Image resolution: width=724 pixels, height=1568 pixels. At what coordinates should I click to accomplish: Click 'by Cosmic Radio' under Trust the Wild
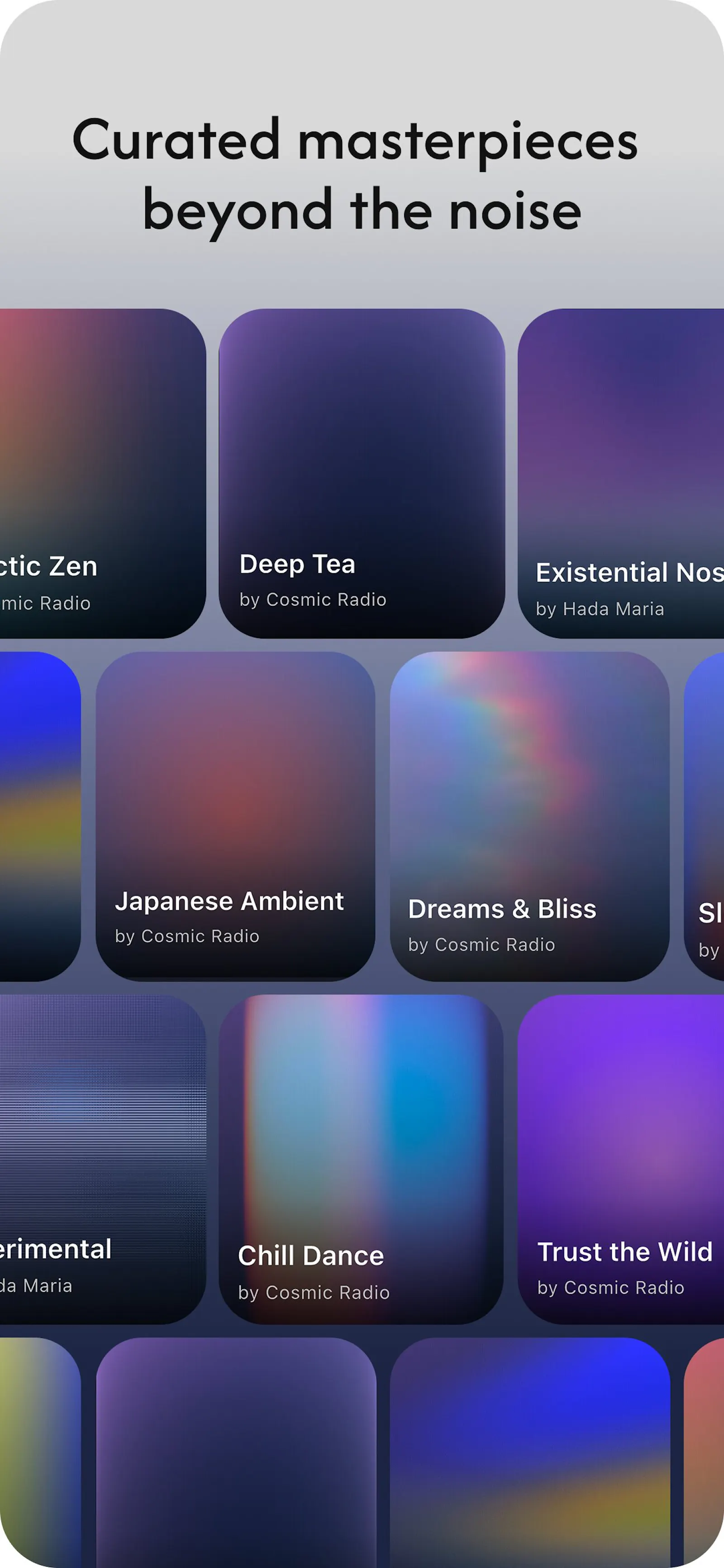pos(611,1287)
